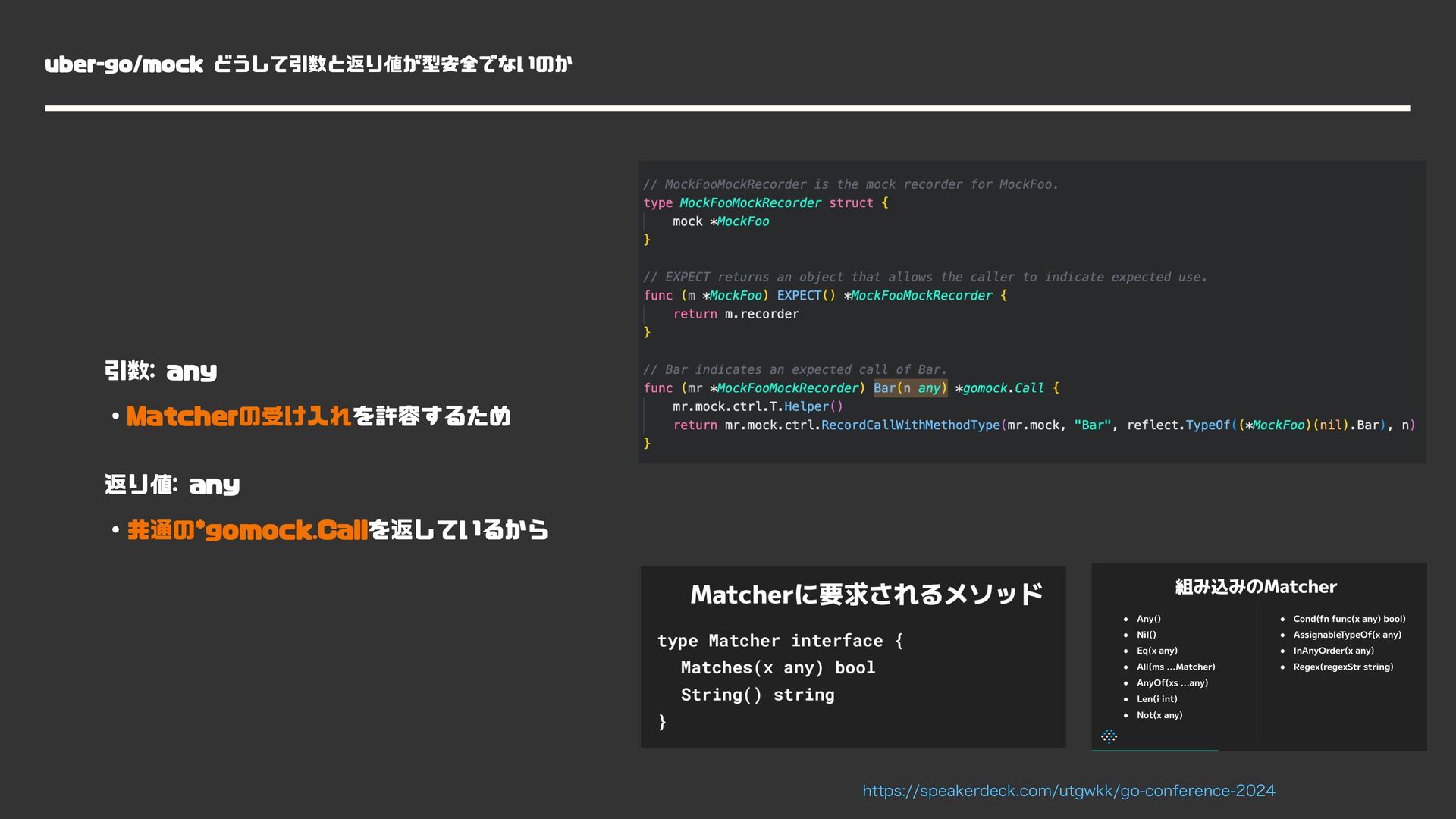Viewport: 1456px width, 819px height.
Task: Click the orange text '共通の*gomock.Call'
Action: point(248,530)
